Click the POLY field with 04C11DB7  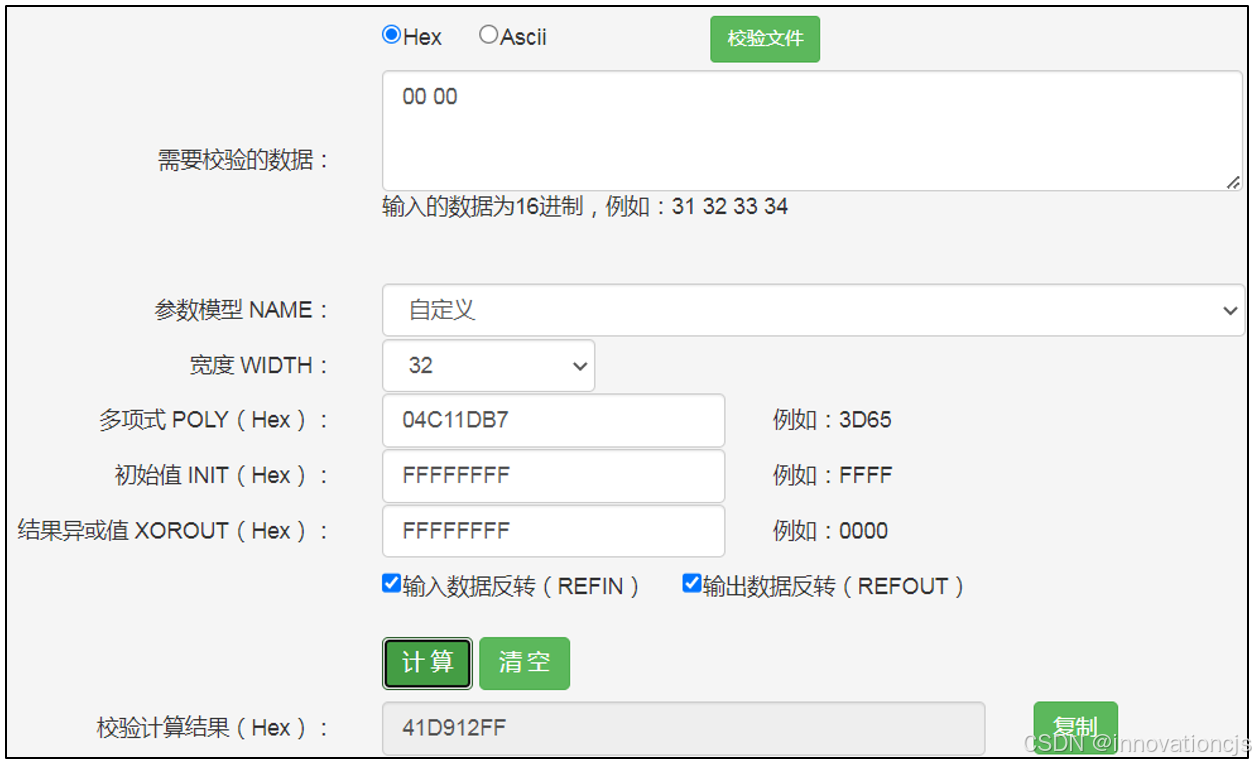pyautogui.click(x=553, y=420)
